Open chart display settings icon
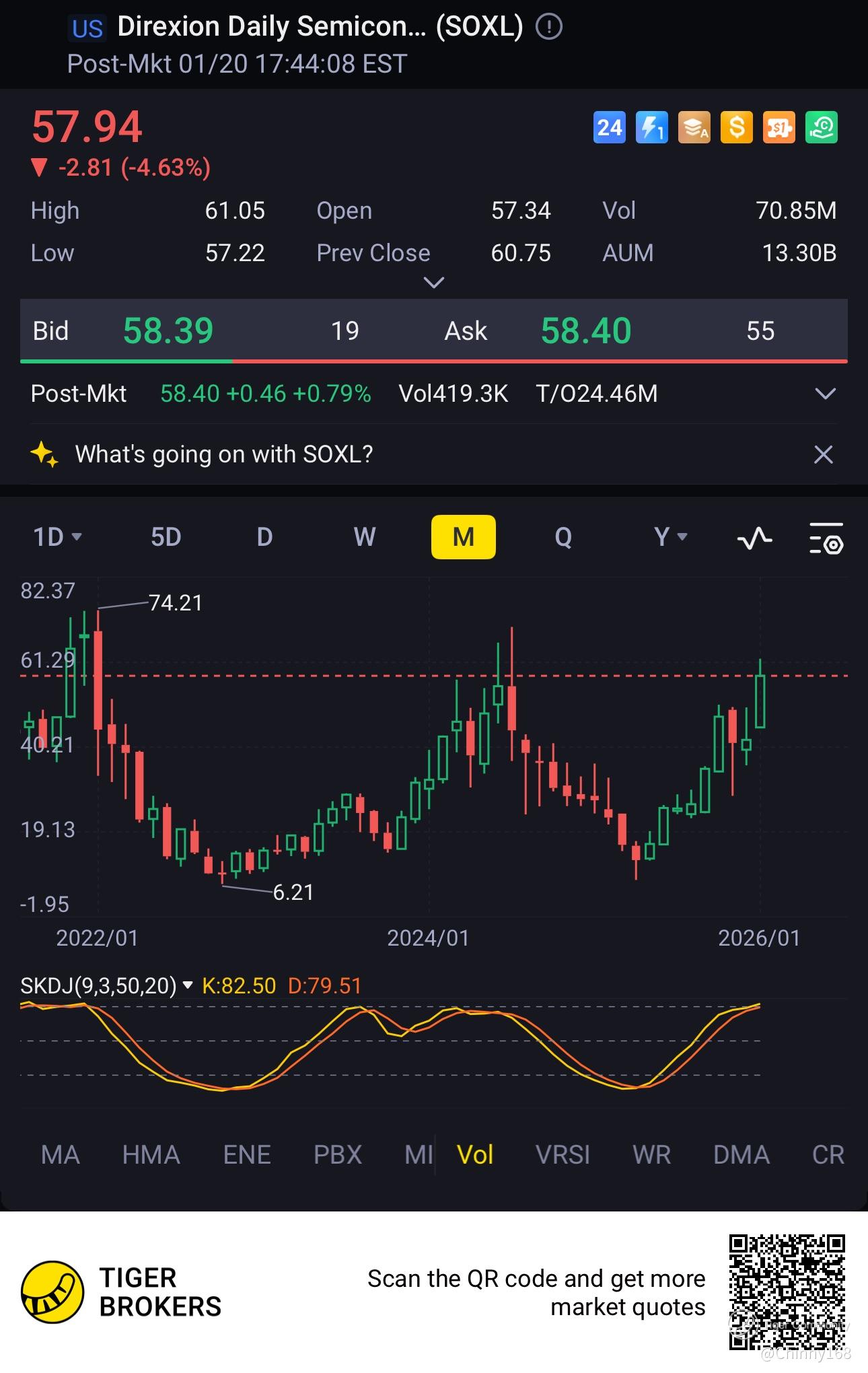Viewport: 868px width, 1373px height. coord(826,538)
